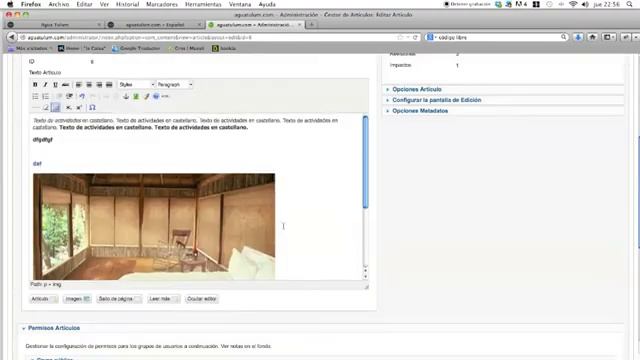
Task: Click the blue help icon in editor
Action: 156,96
